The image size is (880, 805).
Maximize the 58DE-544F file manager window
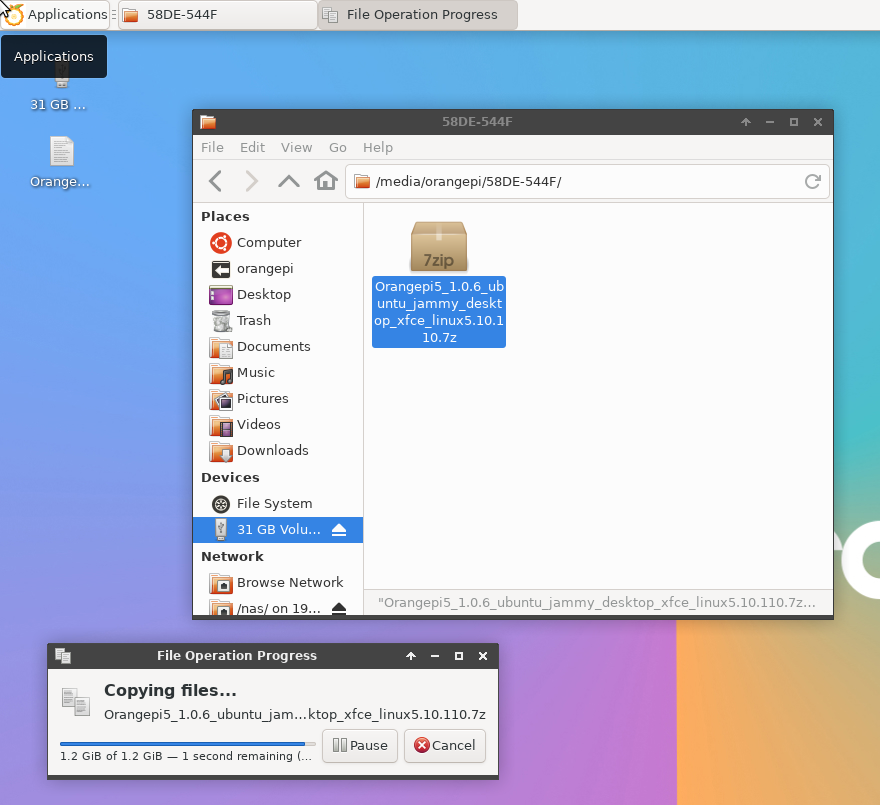point(794,122)
